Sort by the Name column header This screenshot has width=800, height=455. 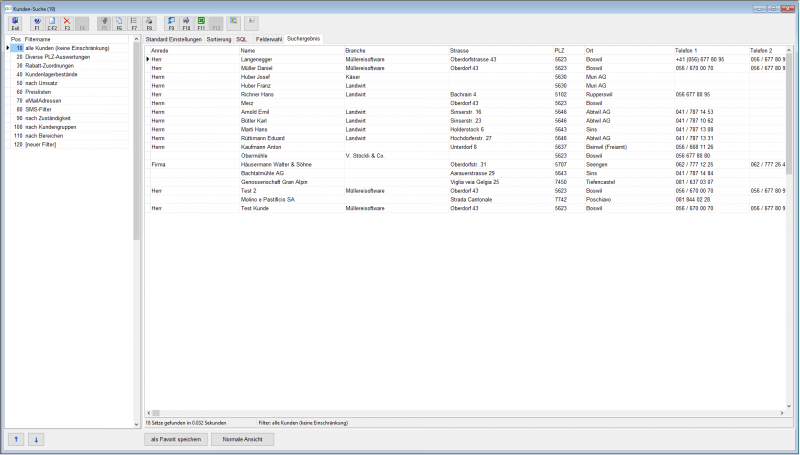pyautogui.click(x=291, y=50)
